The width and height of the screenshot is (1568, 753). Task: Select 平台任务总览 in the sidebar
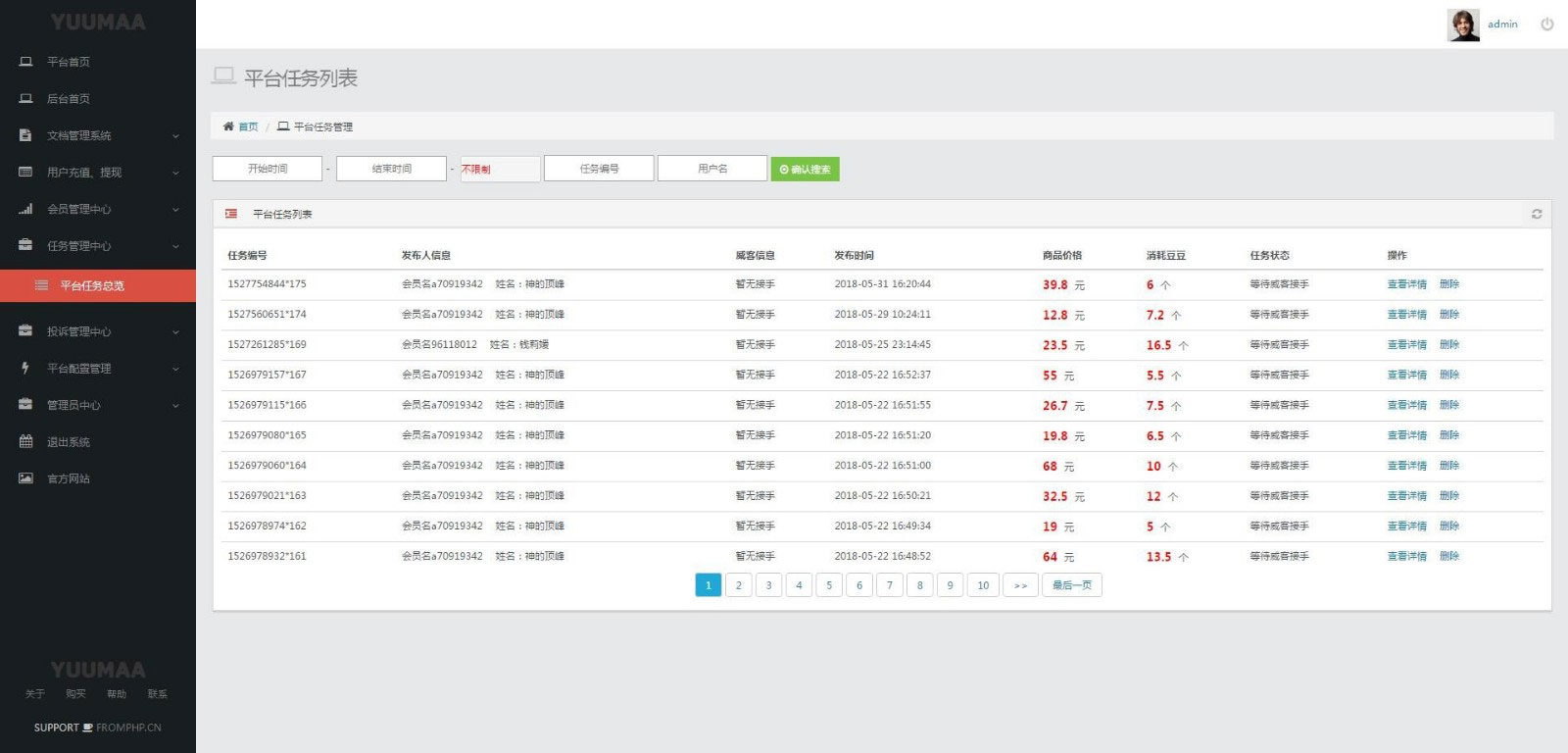[x=92, y=285]
